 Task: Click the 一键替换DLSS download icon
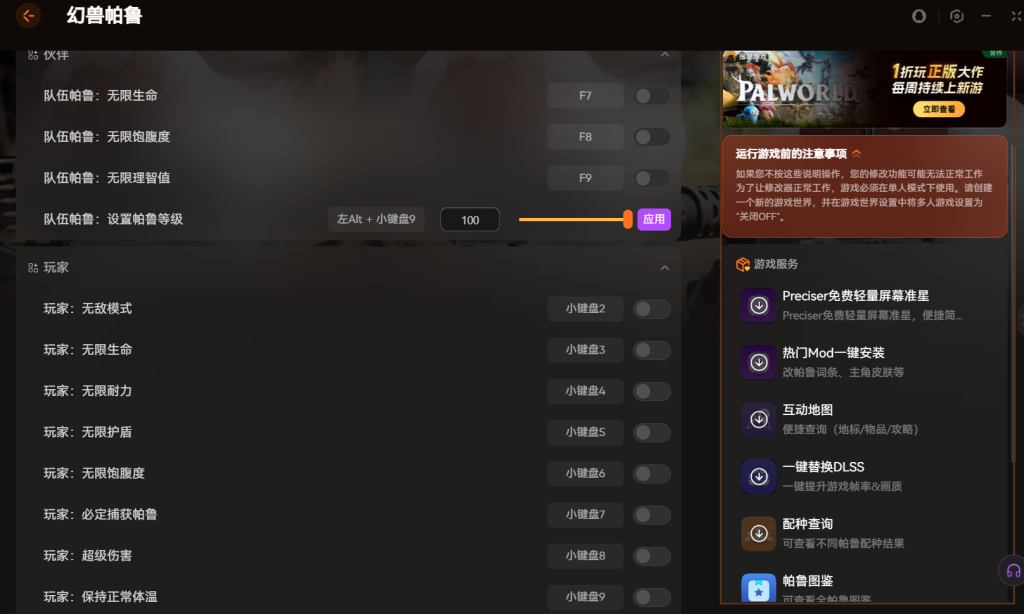tap(759, 477)
